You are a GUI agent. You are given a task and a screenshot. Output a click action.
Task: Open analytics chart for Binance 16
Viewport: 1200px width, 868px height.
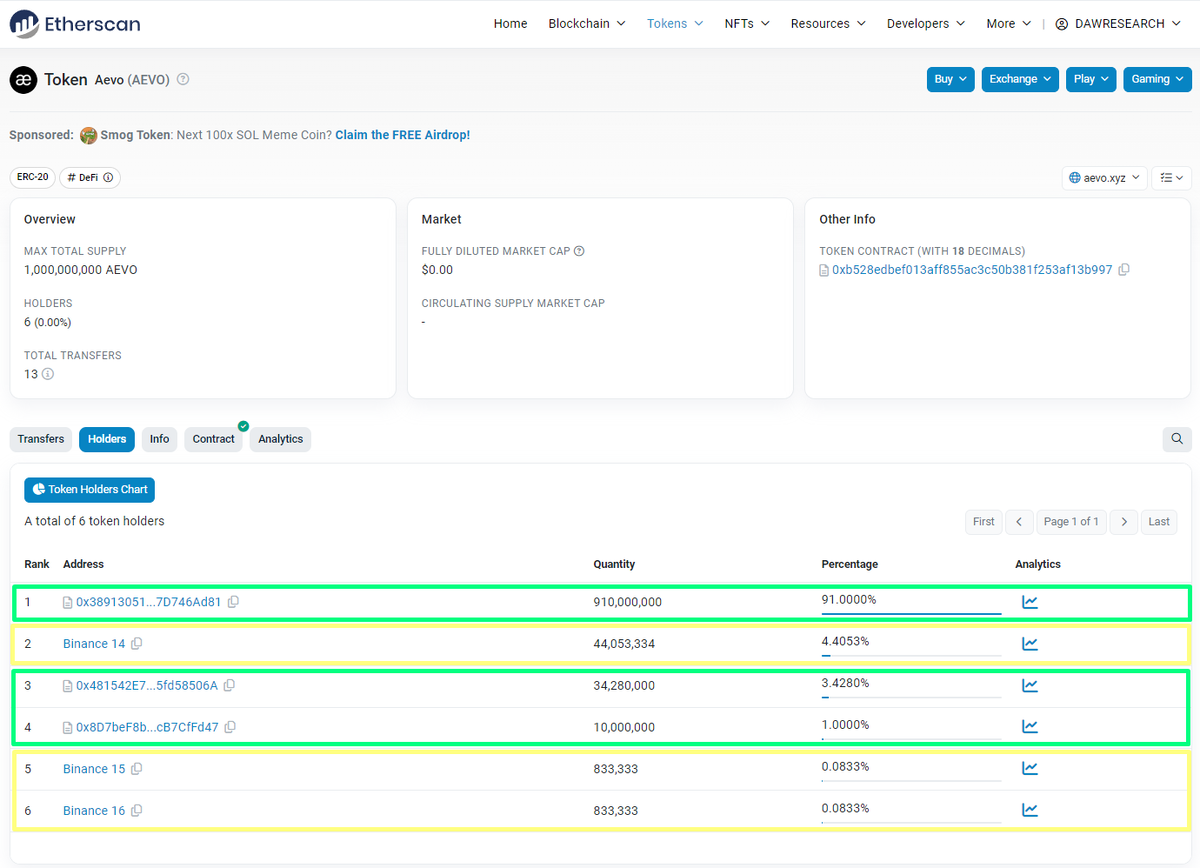(1030, 811)
